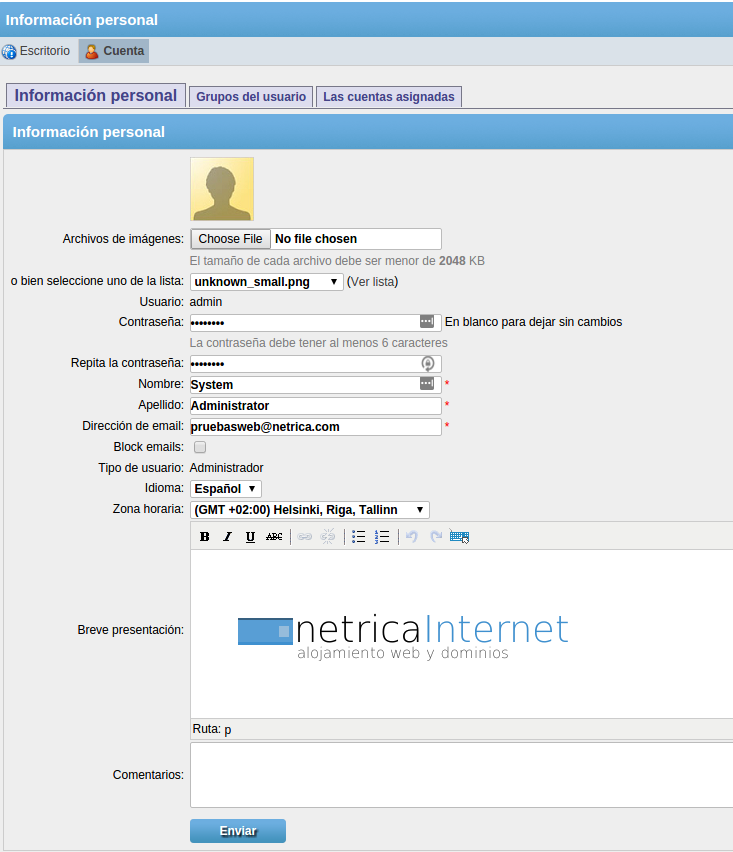Viewport: 733px width, 852px height.
Task: Redo edit in the editor
Action: tap(435, 537)
